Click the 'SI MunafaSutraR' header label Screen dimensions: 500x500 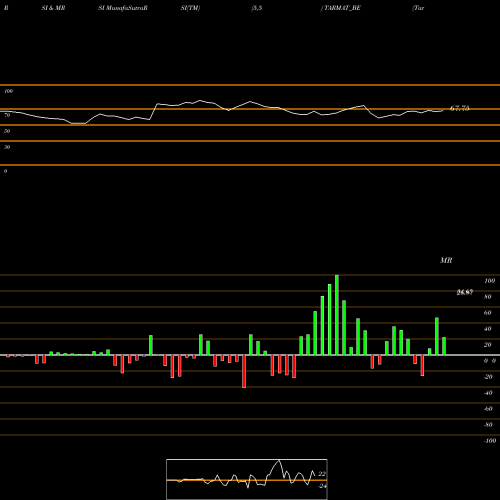[x=123, y=8]
